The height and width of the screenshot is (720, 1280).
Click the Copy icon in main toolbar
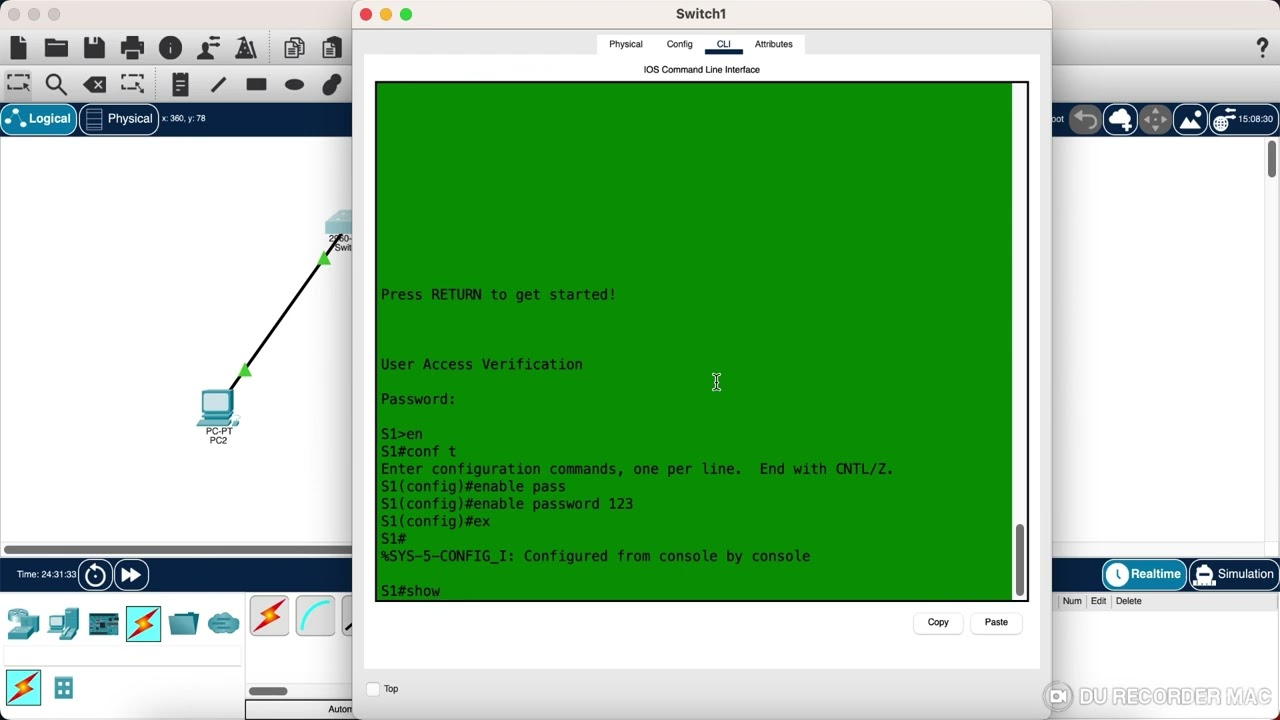[294, 47]
